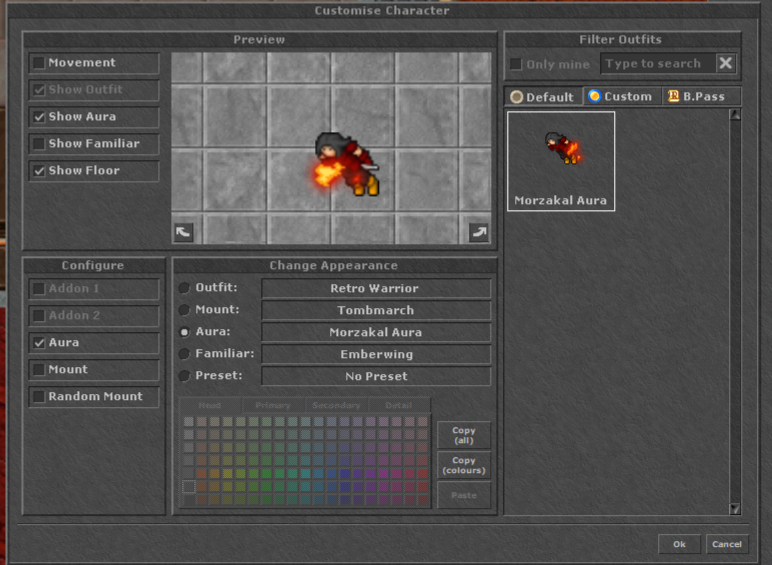
Task: Uncheck Show Aura option
Action: [39, 117]
